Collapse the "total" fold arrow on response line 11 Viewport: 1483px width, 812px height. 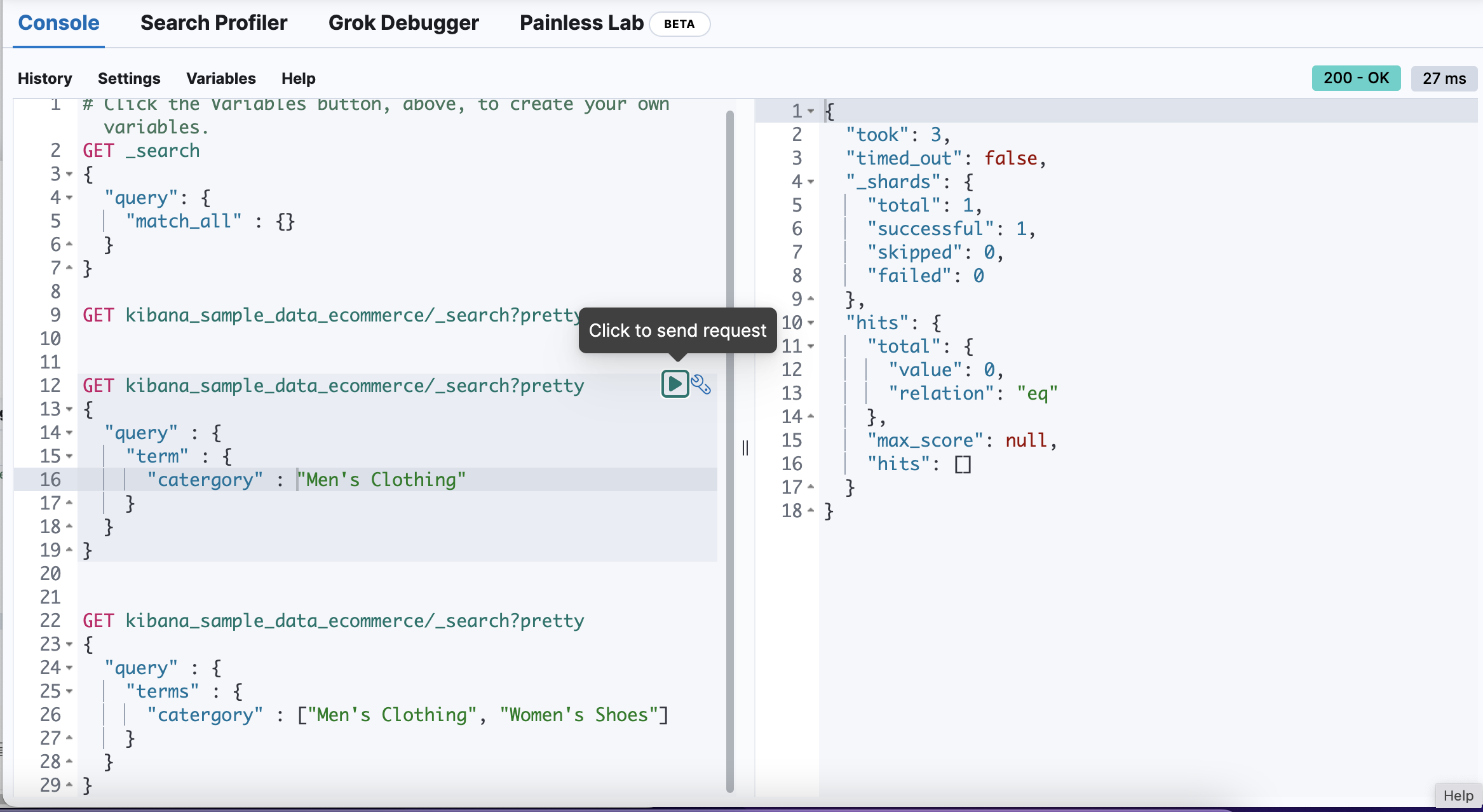coord(811,346)
